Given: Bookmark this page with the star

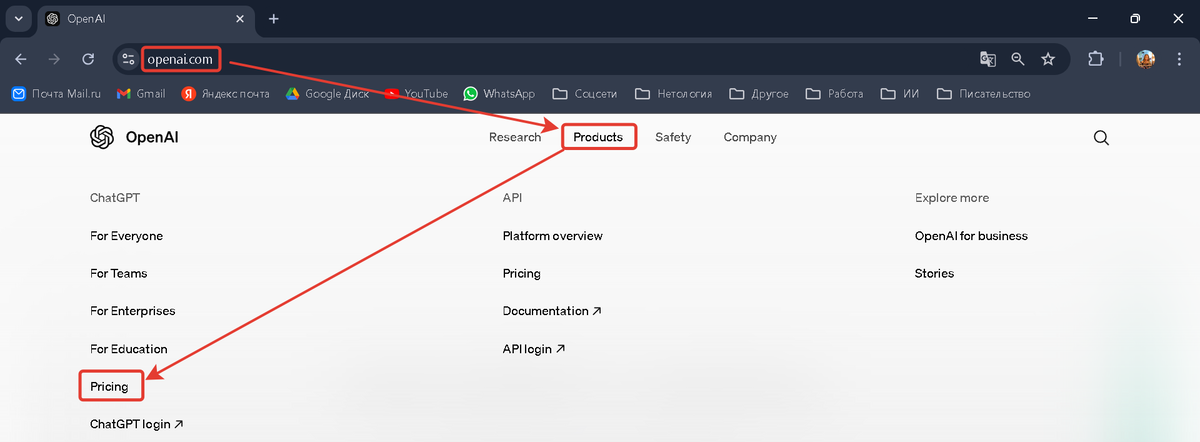Looking at the screenshot, I should [1048, 59].
